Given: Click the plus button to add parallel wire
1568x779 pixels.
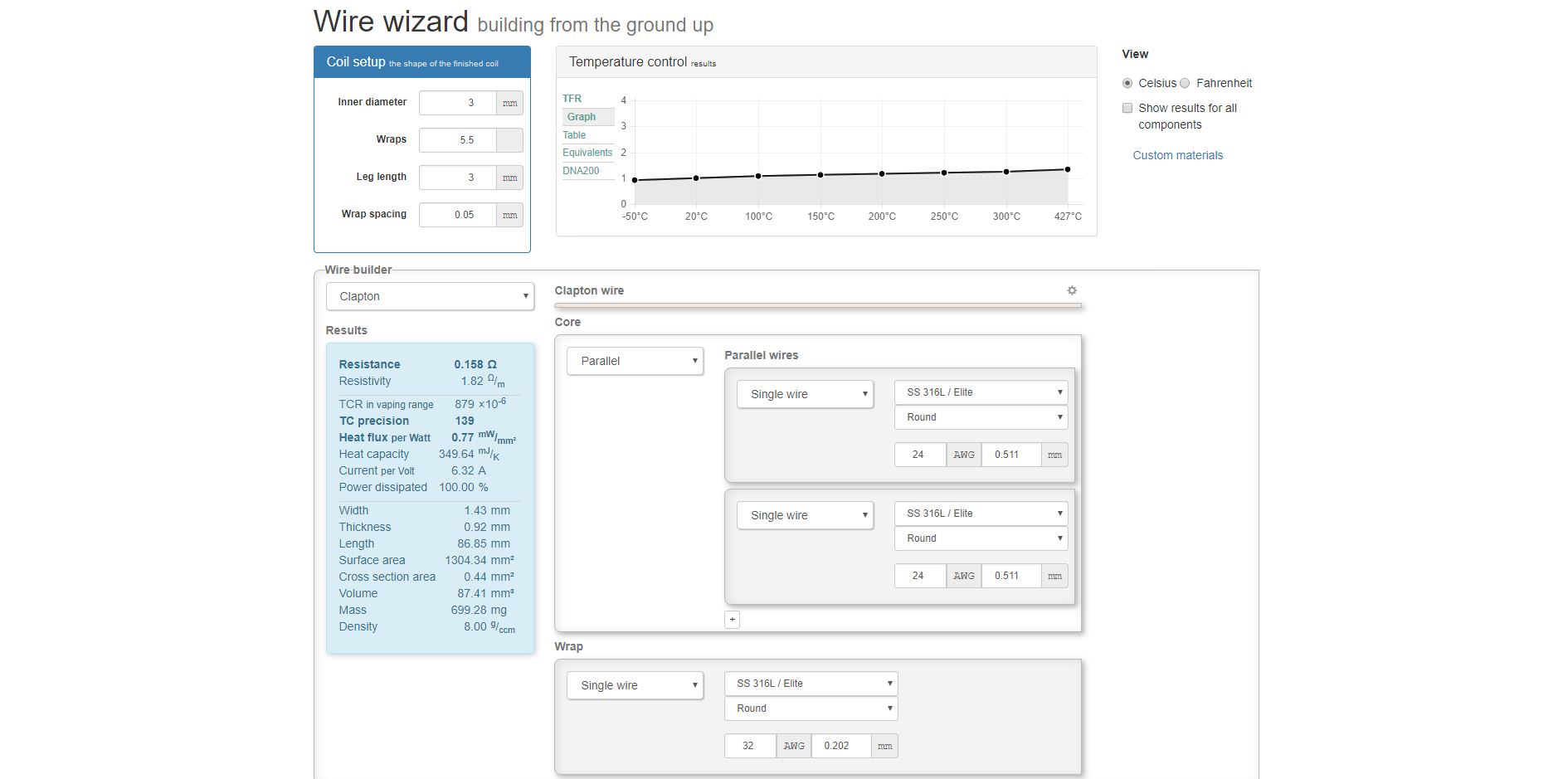Looking at the screenshot, I should click(x=732, y=620).
